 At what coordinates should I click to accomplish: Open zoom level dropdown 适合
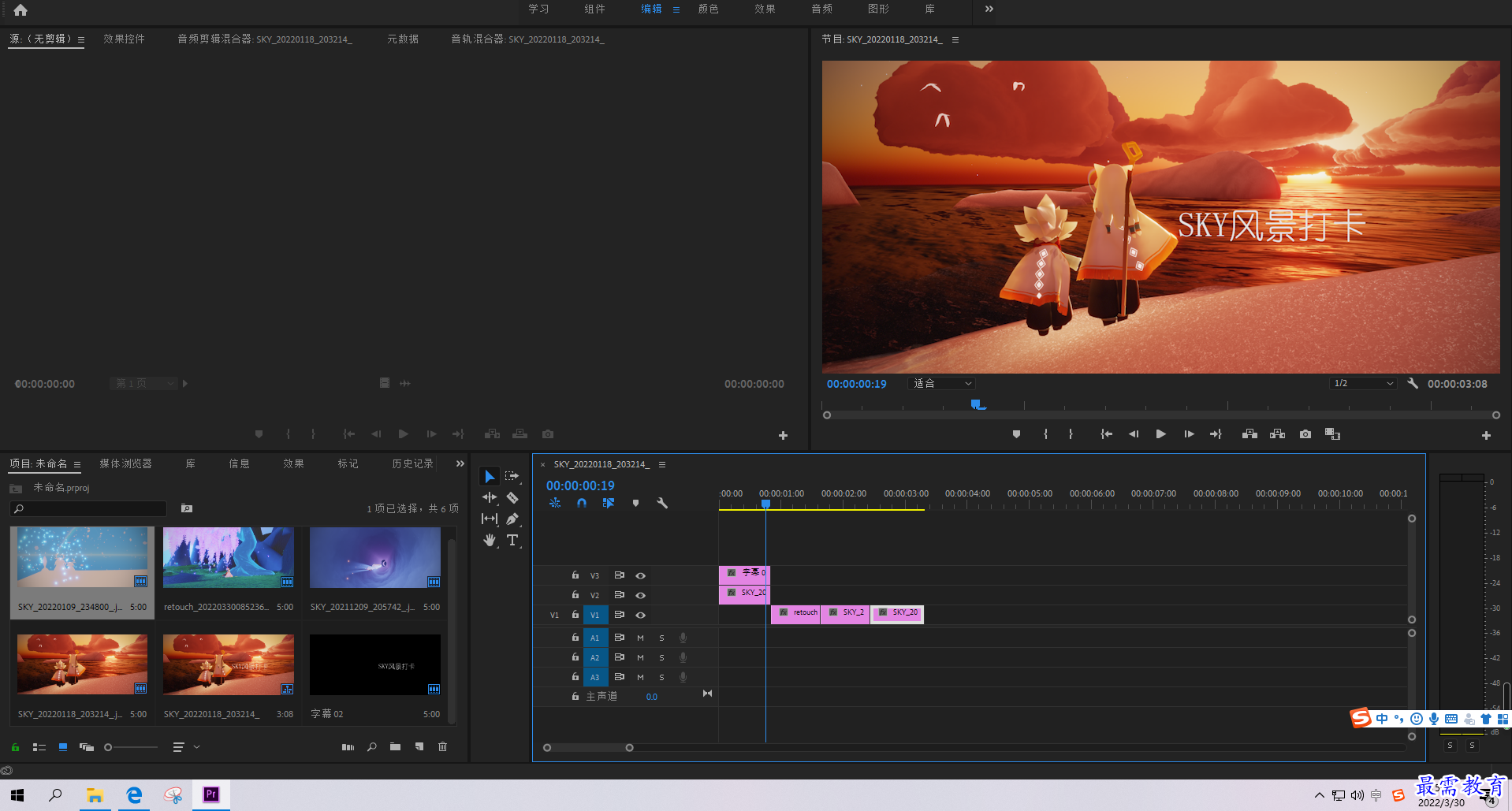(x=942, y=383)
